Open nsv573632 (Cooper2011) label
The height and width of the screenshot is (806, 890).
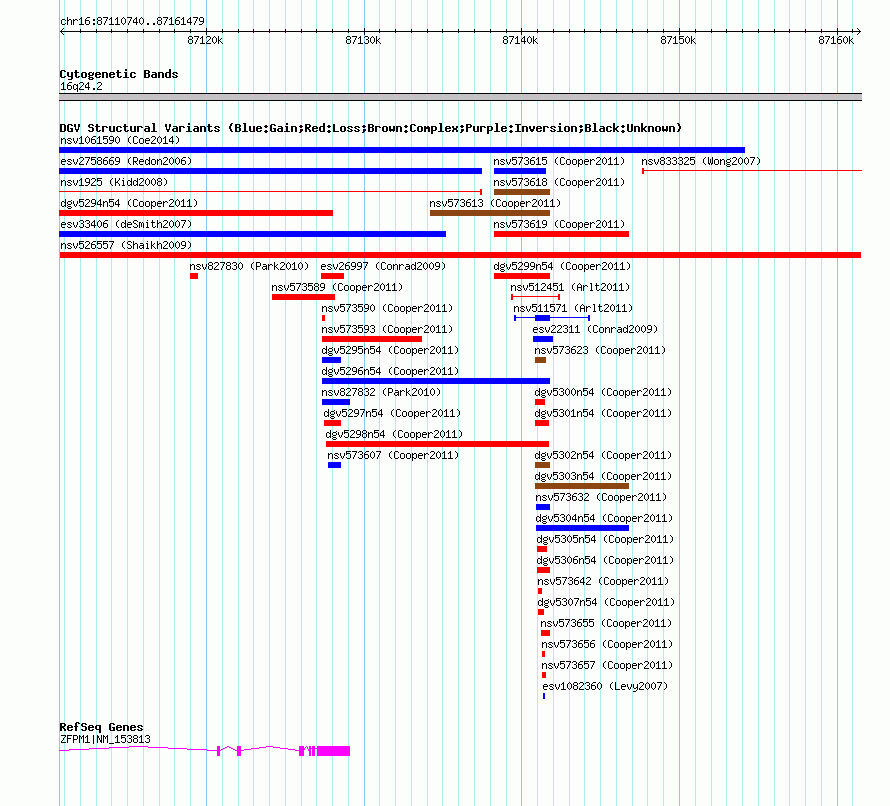click(602, 497)
